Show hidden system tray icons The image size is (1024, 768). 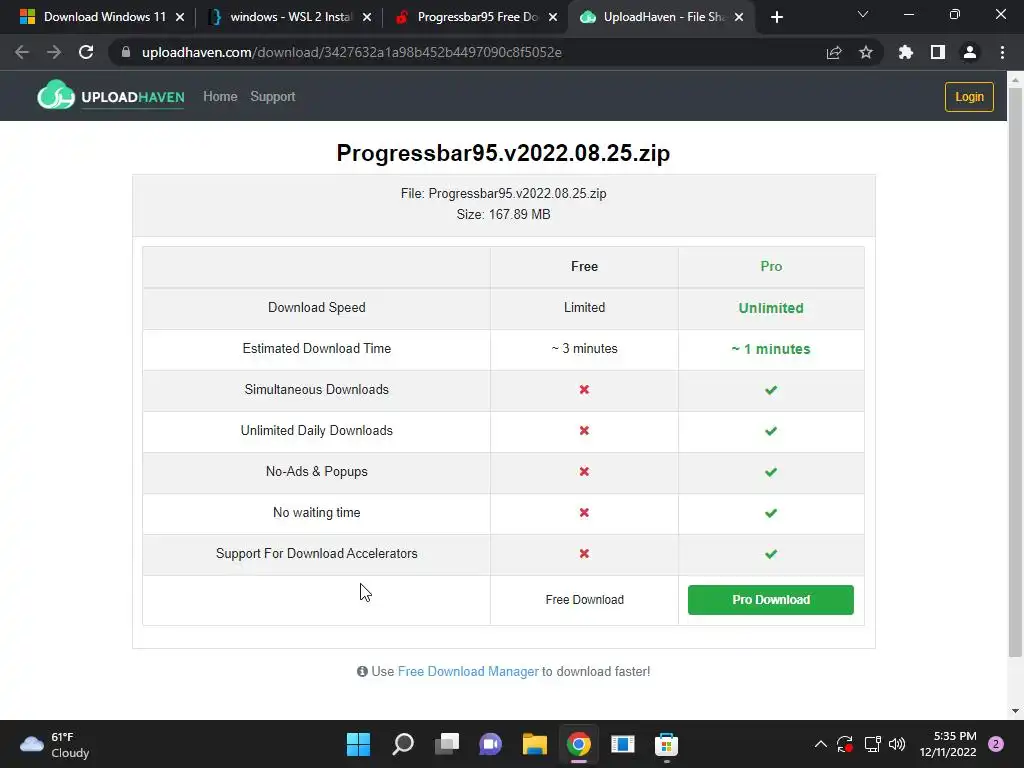[x=821, y=744]
